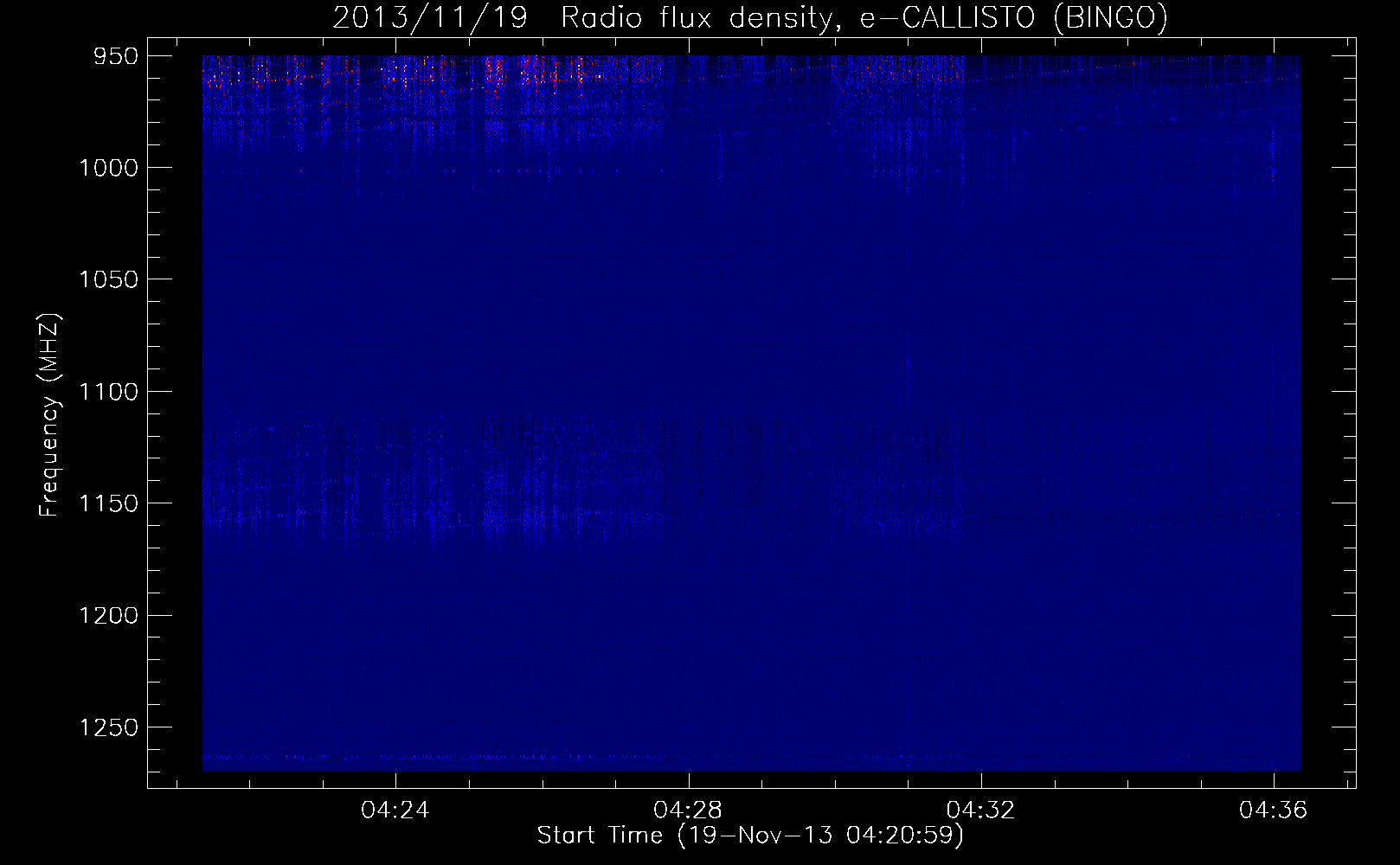Click the 04:24 time axis label
The height and width of the screenshot is (865, 1400).
(x=395, y=811)
